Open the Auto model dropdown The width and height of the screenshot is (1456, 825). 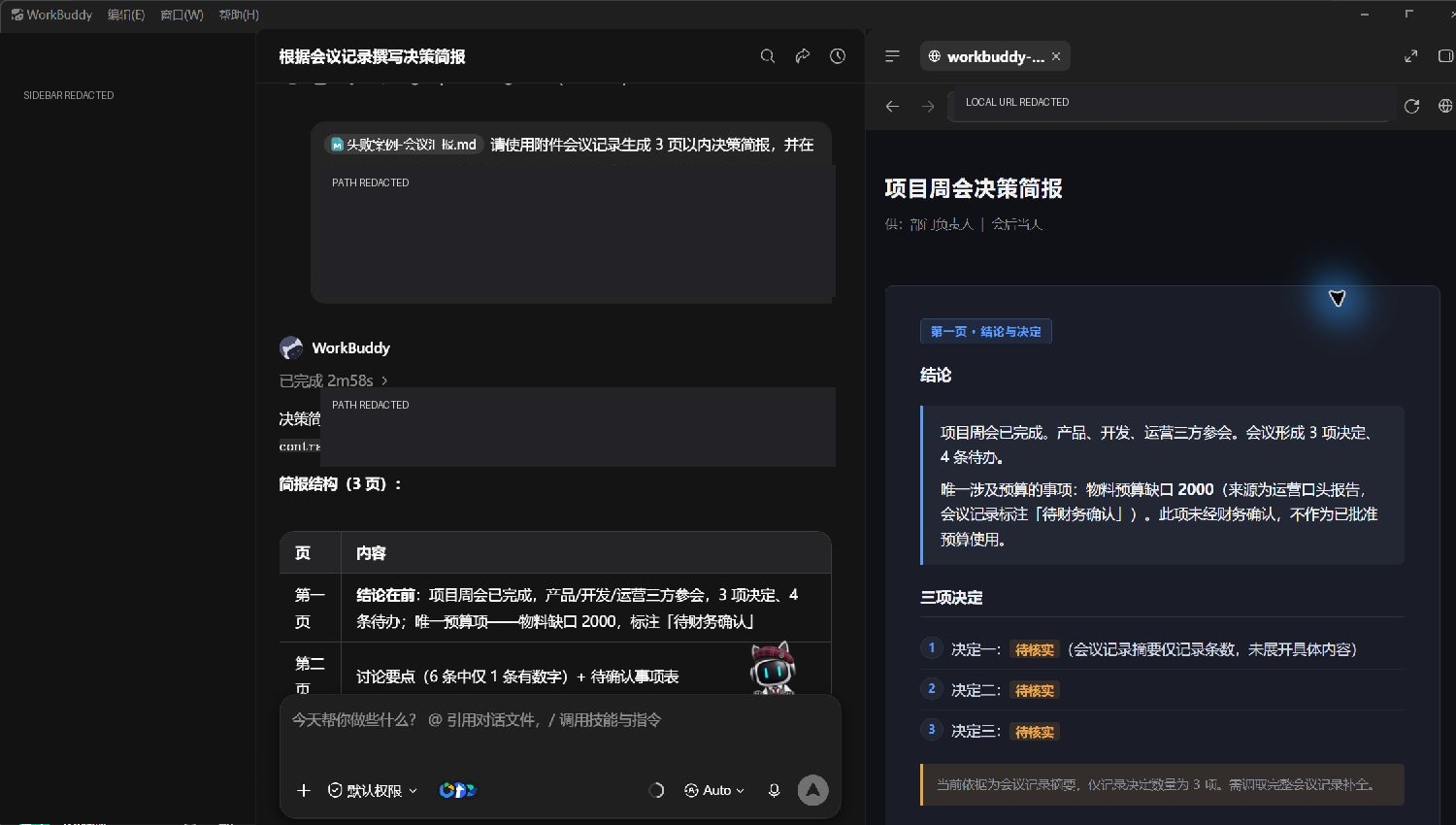point(714,790)
